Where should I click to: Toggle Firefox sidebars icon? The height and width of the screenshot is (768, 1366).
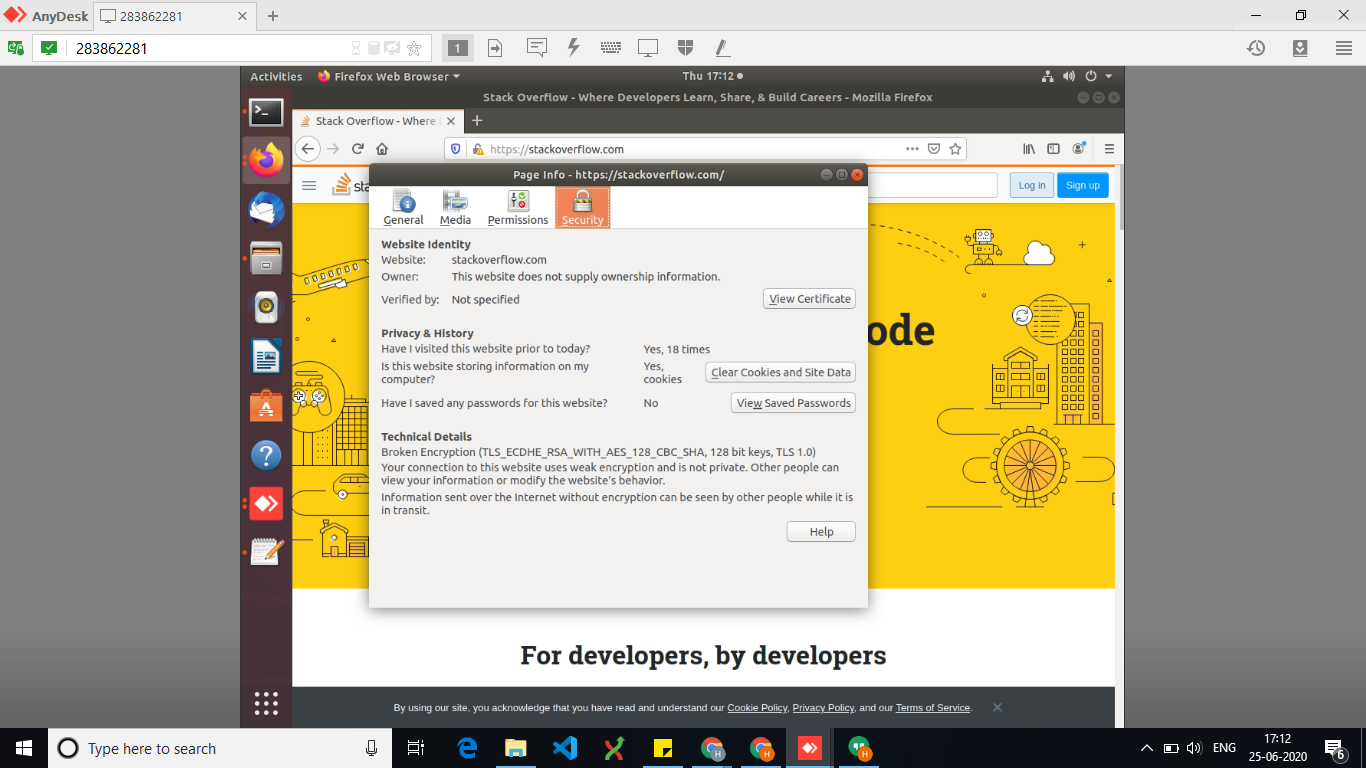coord(1053,149)
